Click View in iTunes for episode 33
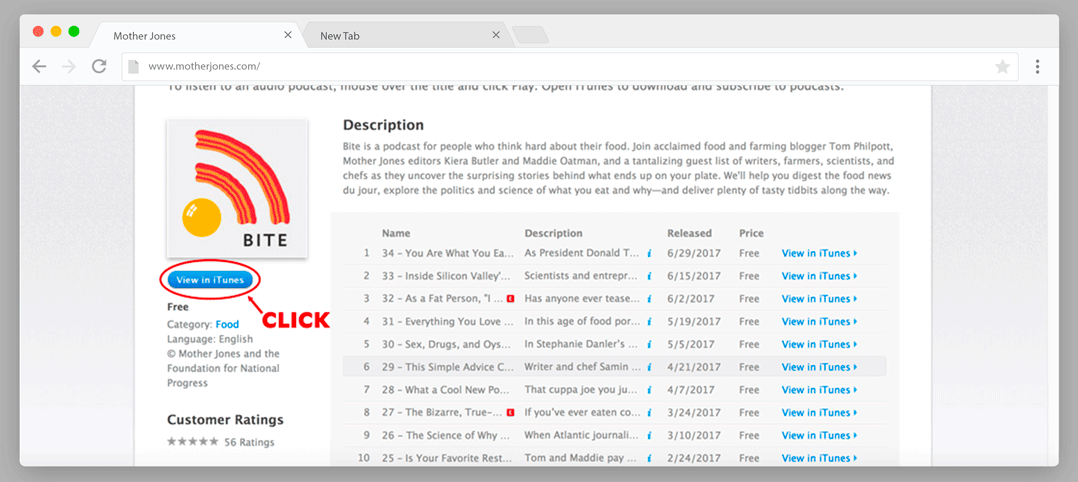This screenshot has width=1078, height=482. click(819, 276)
